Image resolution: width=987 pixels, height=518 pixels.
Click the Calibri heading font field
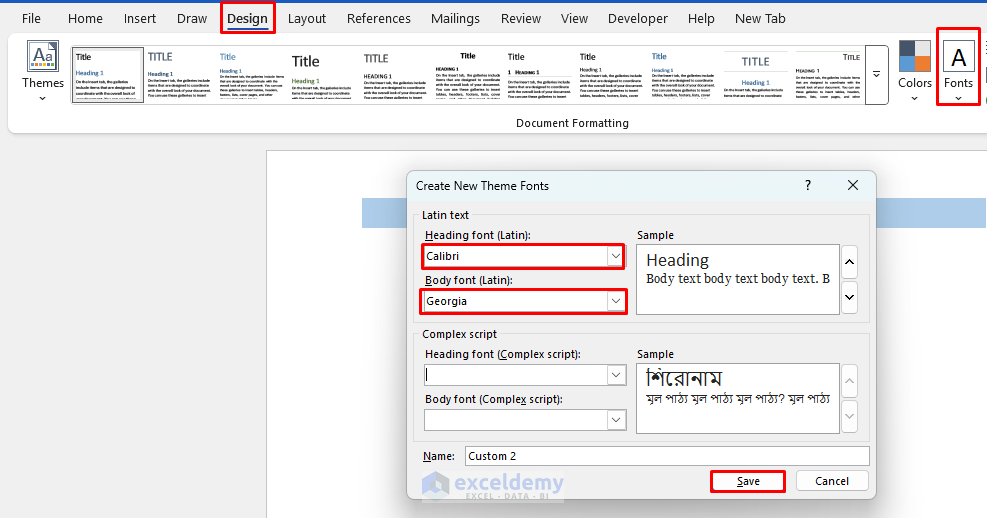[x=516, y=256]
